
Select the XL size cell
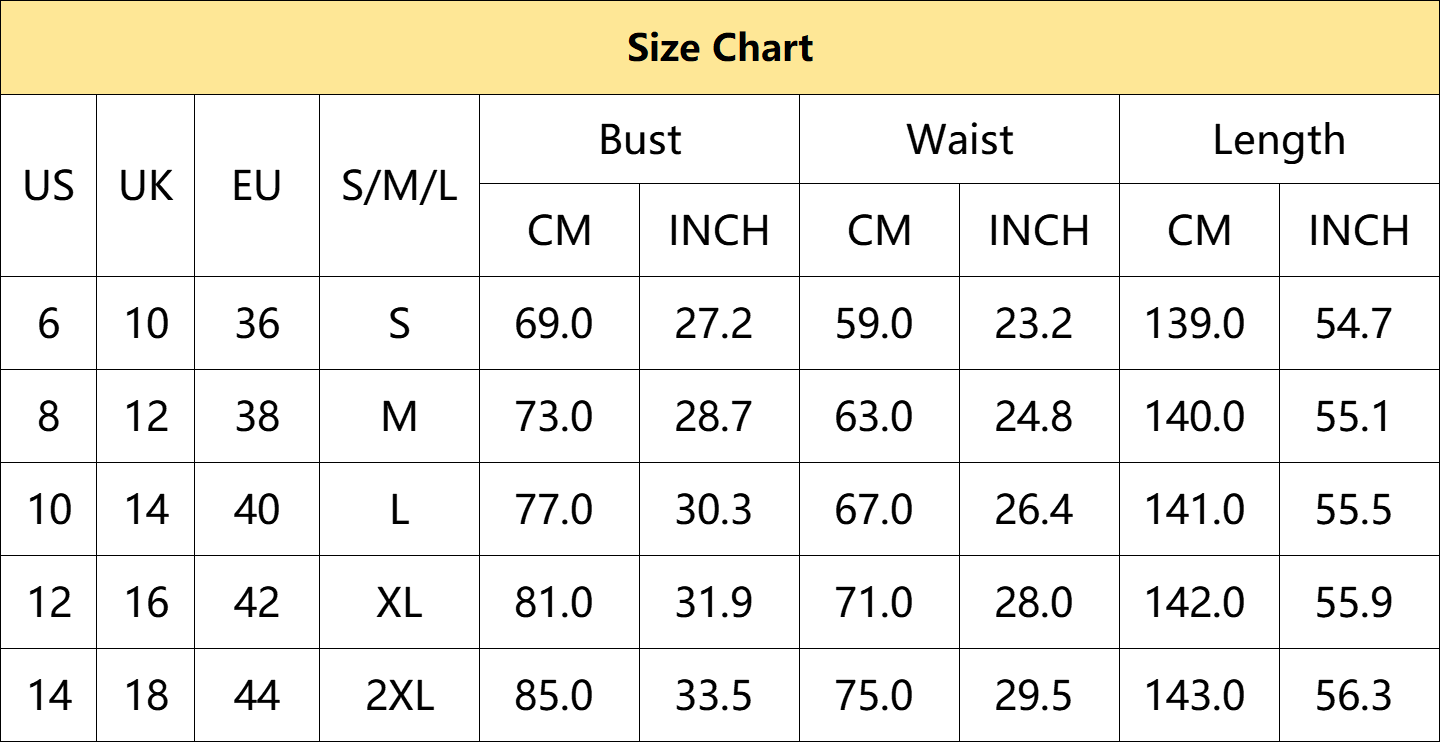coord(400,603)
